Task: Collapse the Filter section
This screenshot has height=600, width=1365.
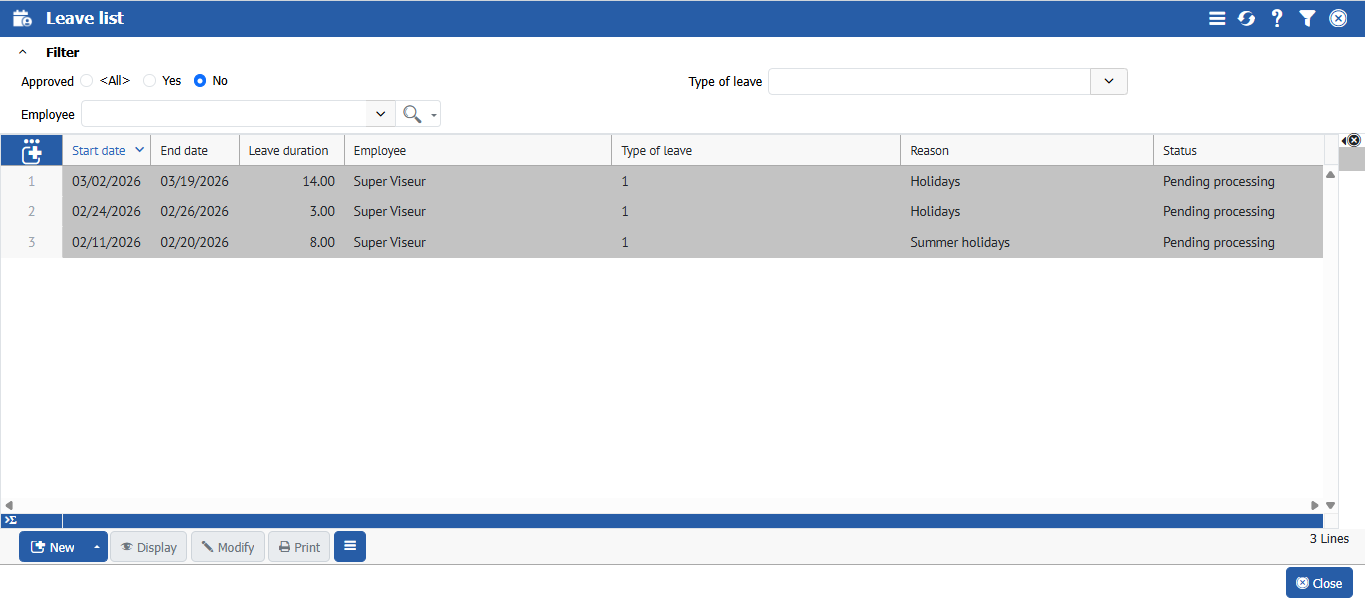Action: point(23,52)
